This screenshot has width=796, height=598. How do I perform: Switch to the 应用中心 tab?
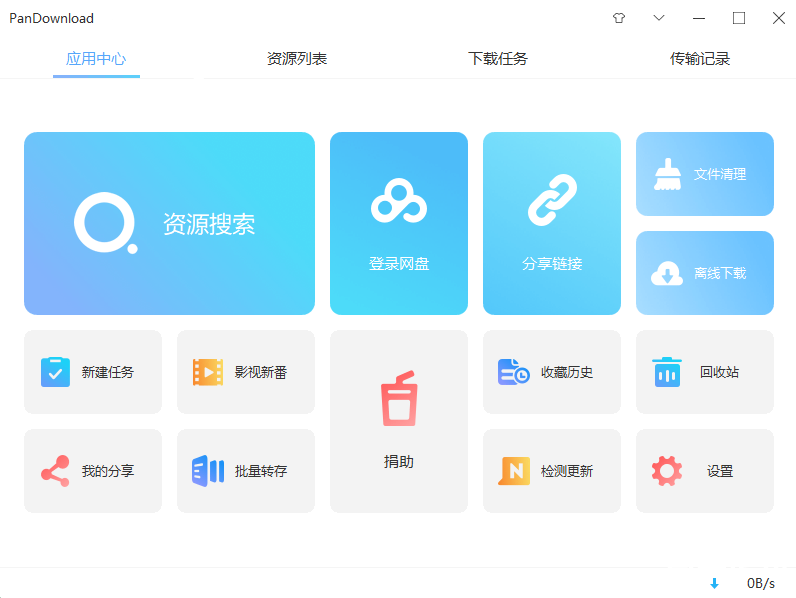pyautogui.click(x=96, y=59)
